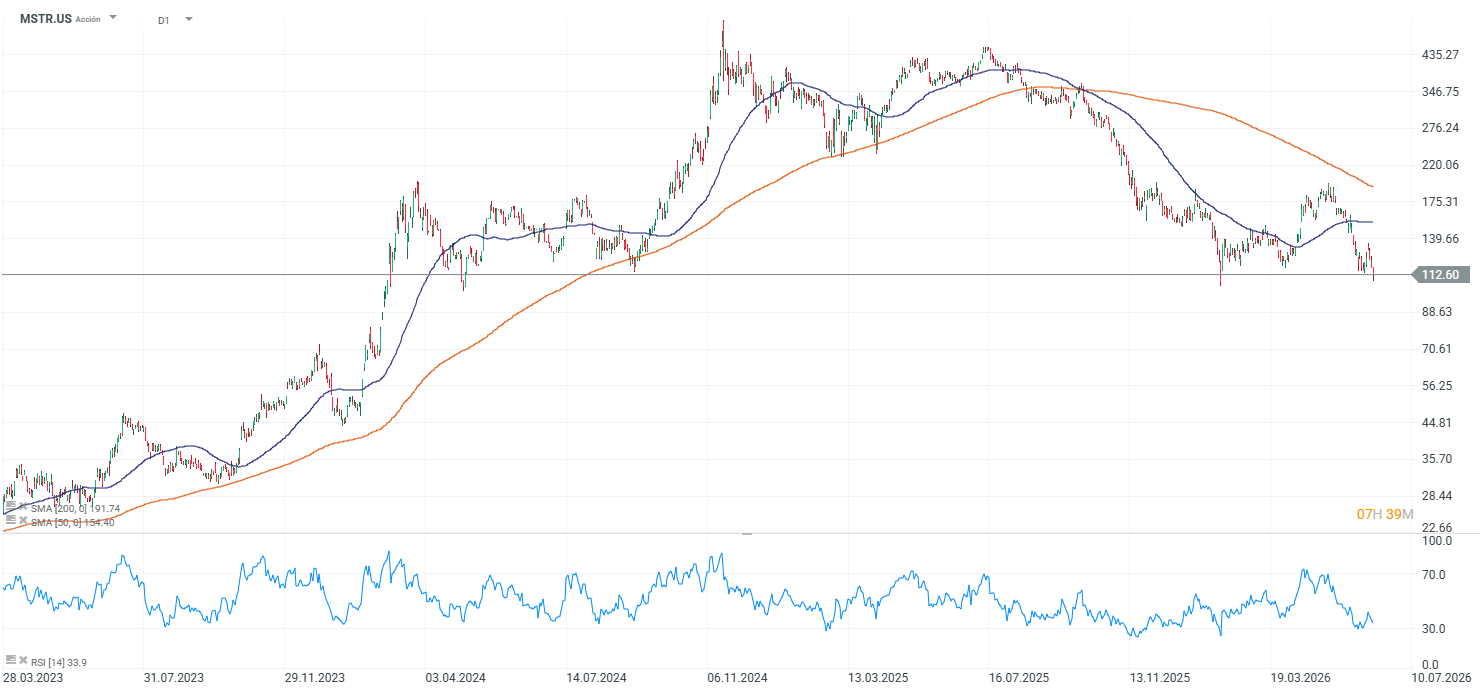Click the 29.11.2023 date label
The image size is (1482, 694).
coord(314,678)
